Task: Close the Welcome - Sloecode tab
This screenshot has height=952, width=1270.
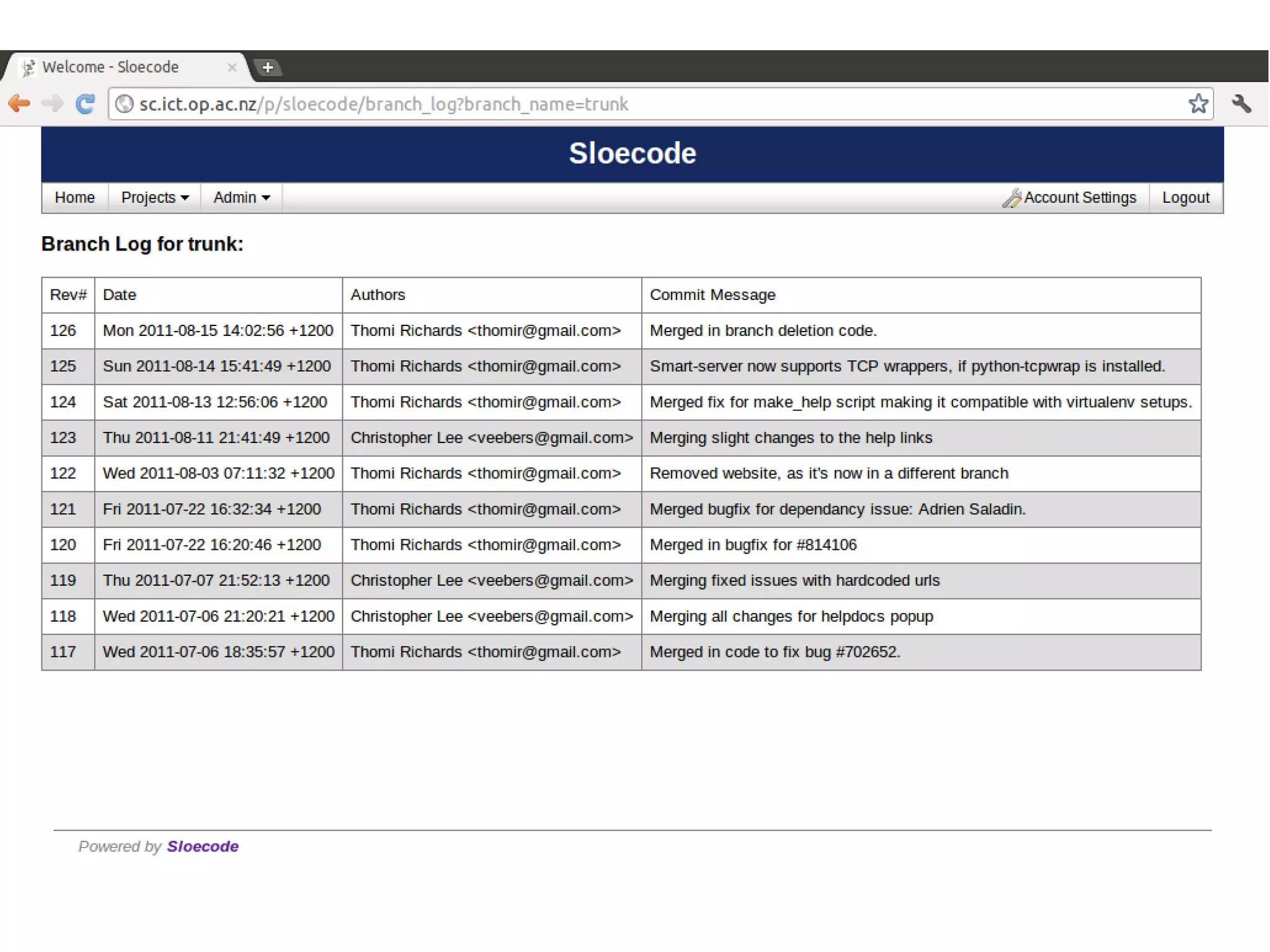Action: [232, 67]
